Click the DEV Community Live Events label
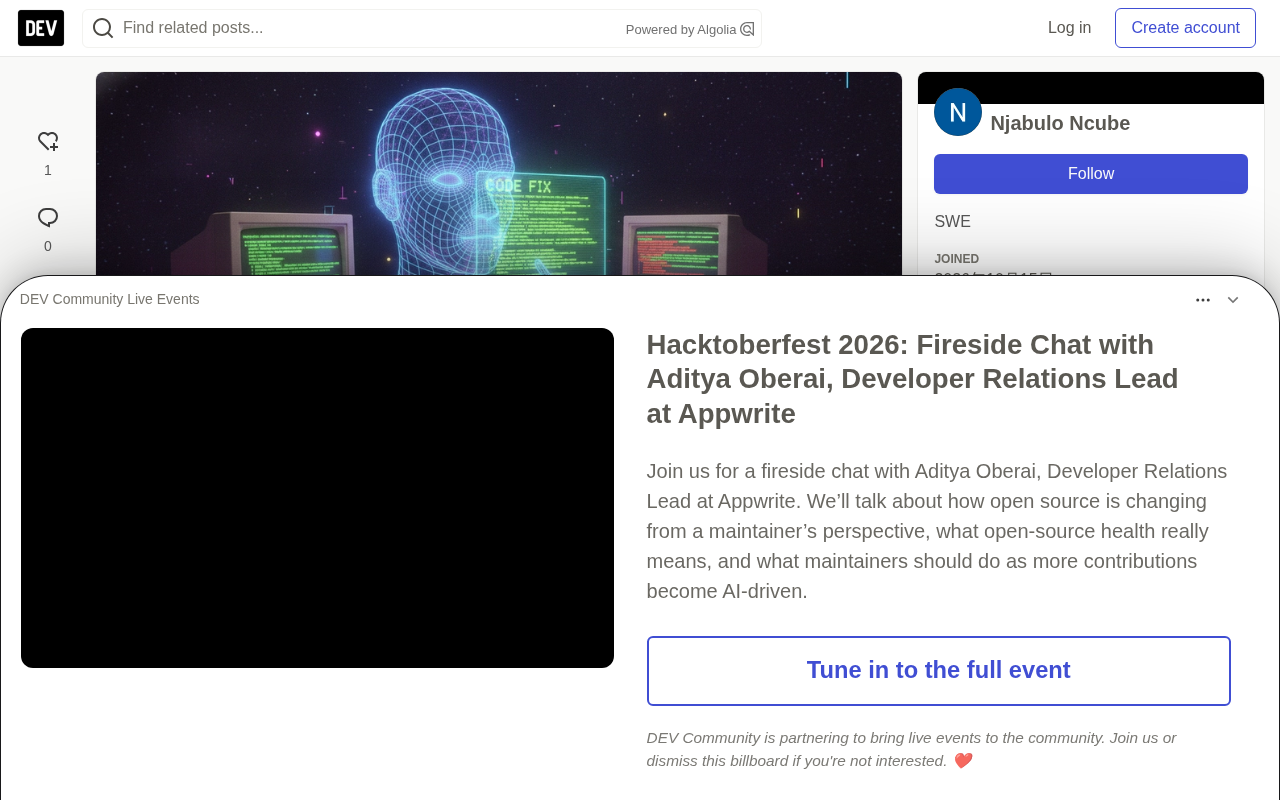1280x800 pixels. pos(110,299)
